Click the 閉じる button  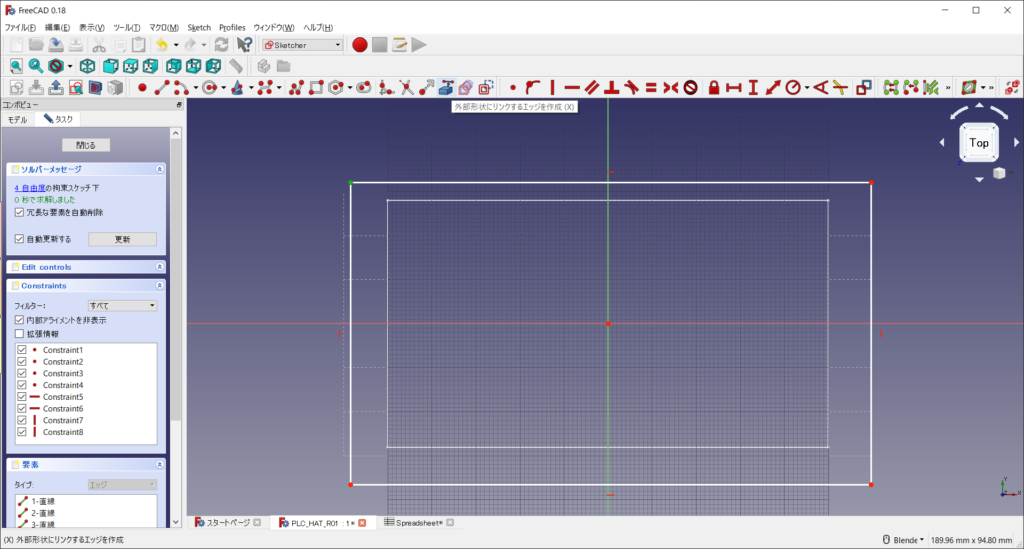(85, 145)
